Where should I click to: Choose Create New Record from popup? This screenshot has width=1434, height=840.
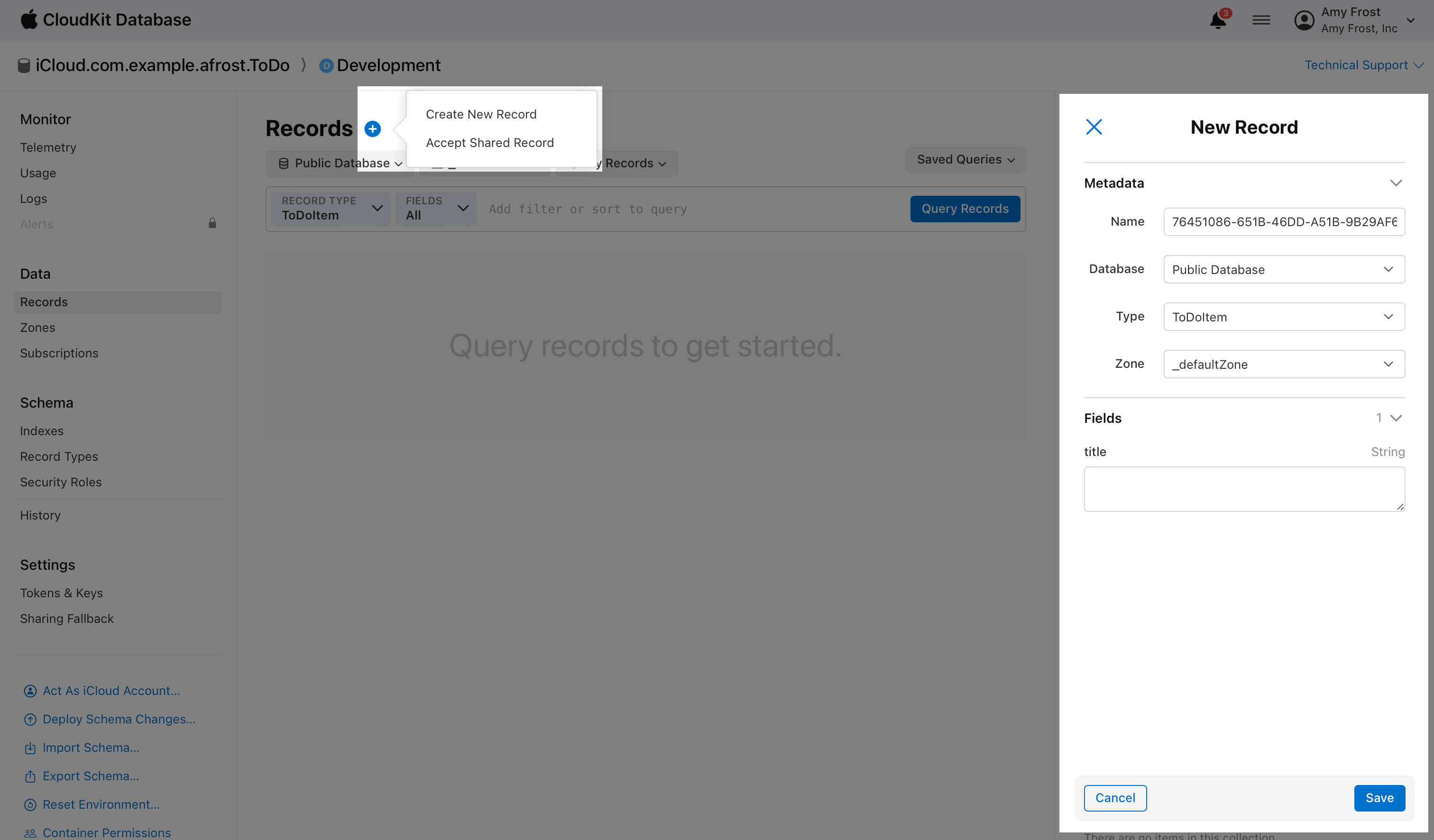[481, 114]
